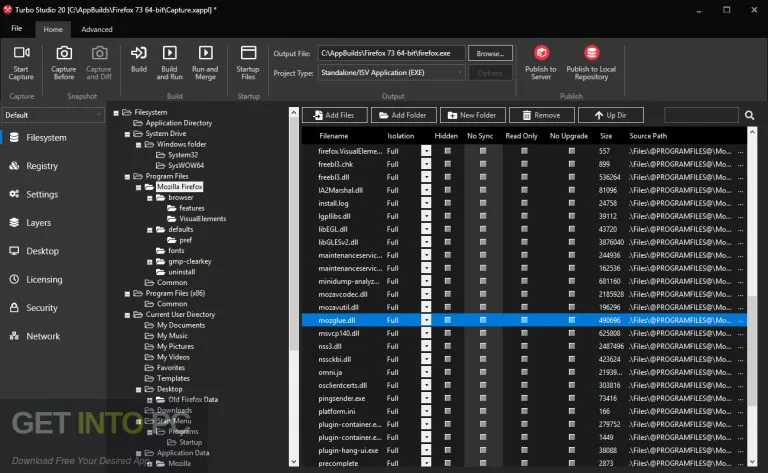
Task: Click the Add Folder button
Action: [404, 115]
